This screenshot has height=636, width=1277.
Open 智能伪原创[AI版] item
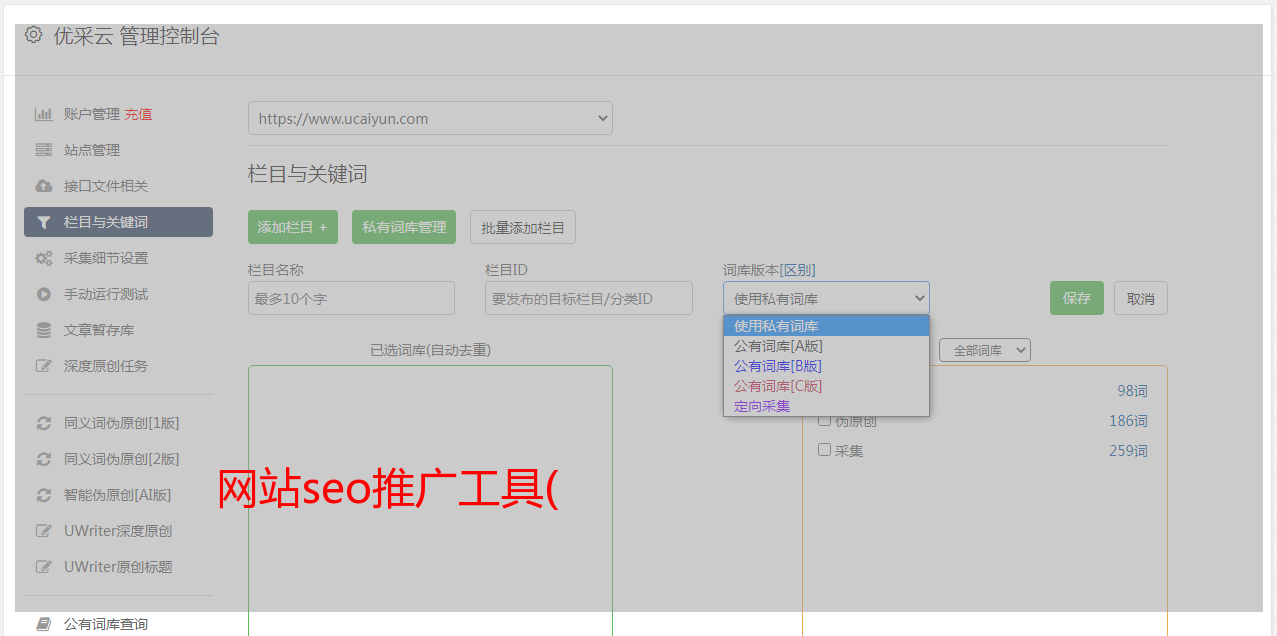(x=118, y=495)
